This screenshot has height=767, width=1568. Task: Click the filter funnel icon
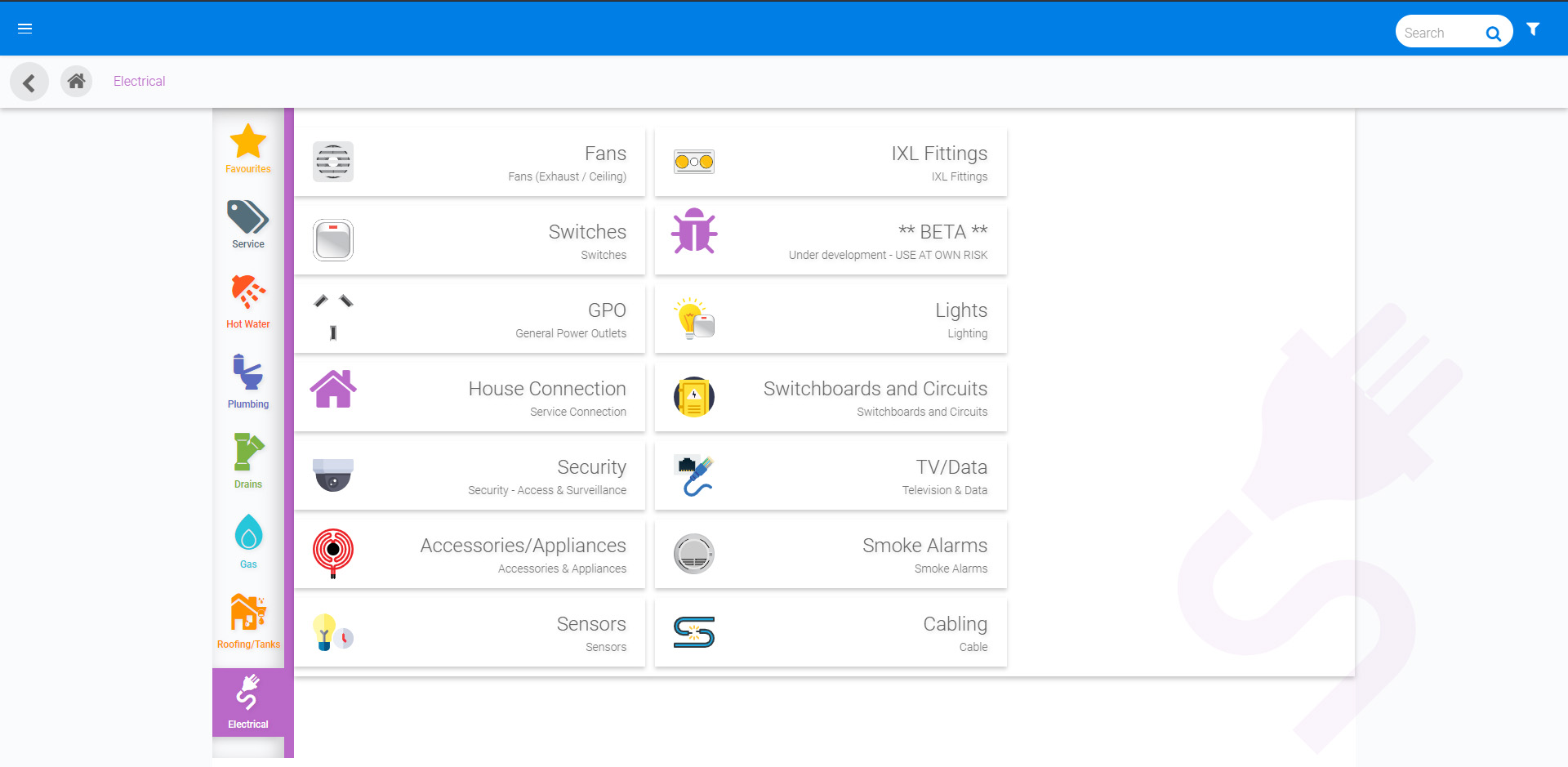coord(1533,29)
